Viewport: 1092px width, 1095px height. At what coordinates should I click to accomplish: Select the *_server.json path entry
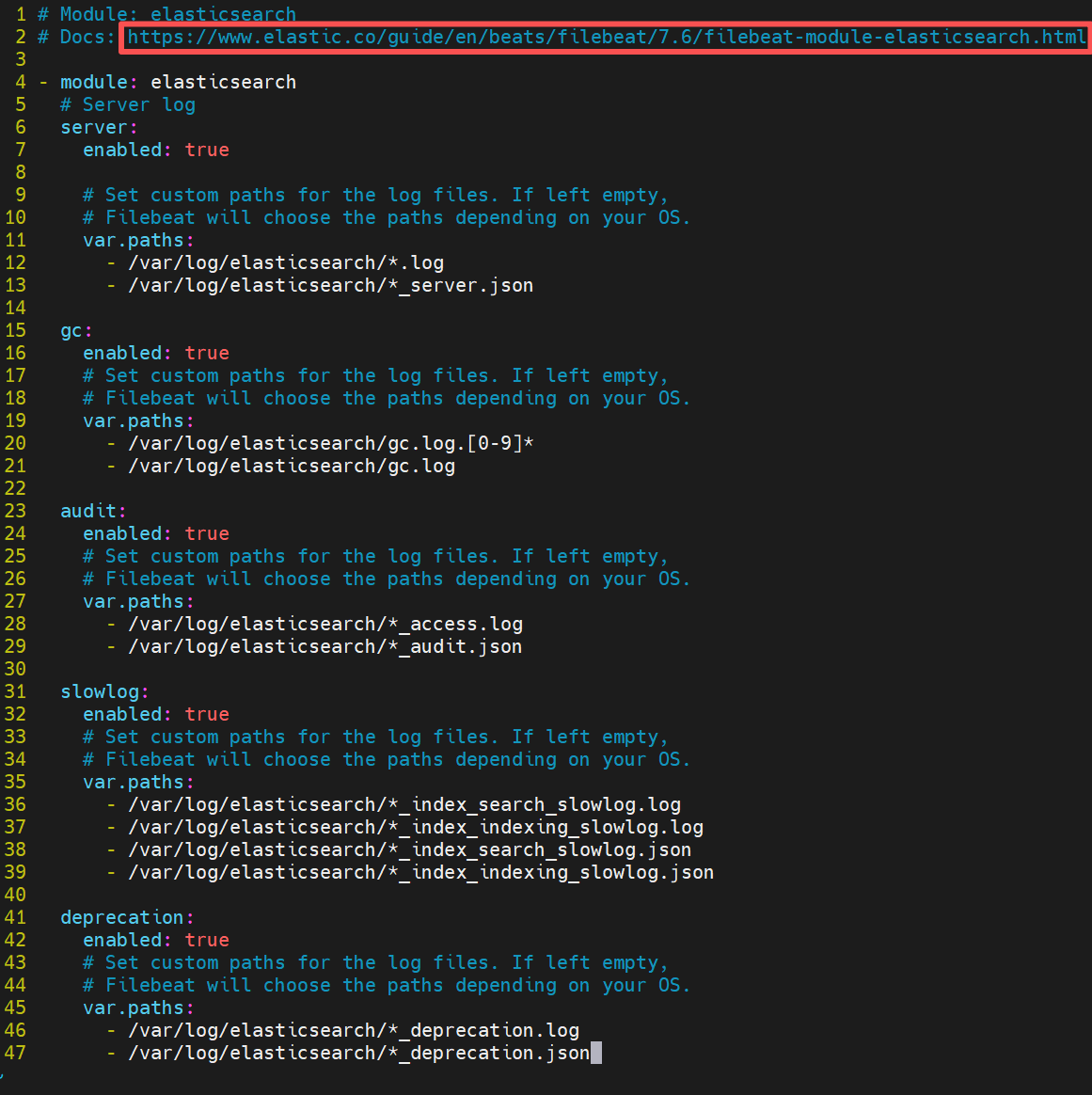pos(330,285)
